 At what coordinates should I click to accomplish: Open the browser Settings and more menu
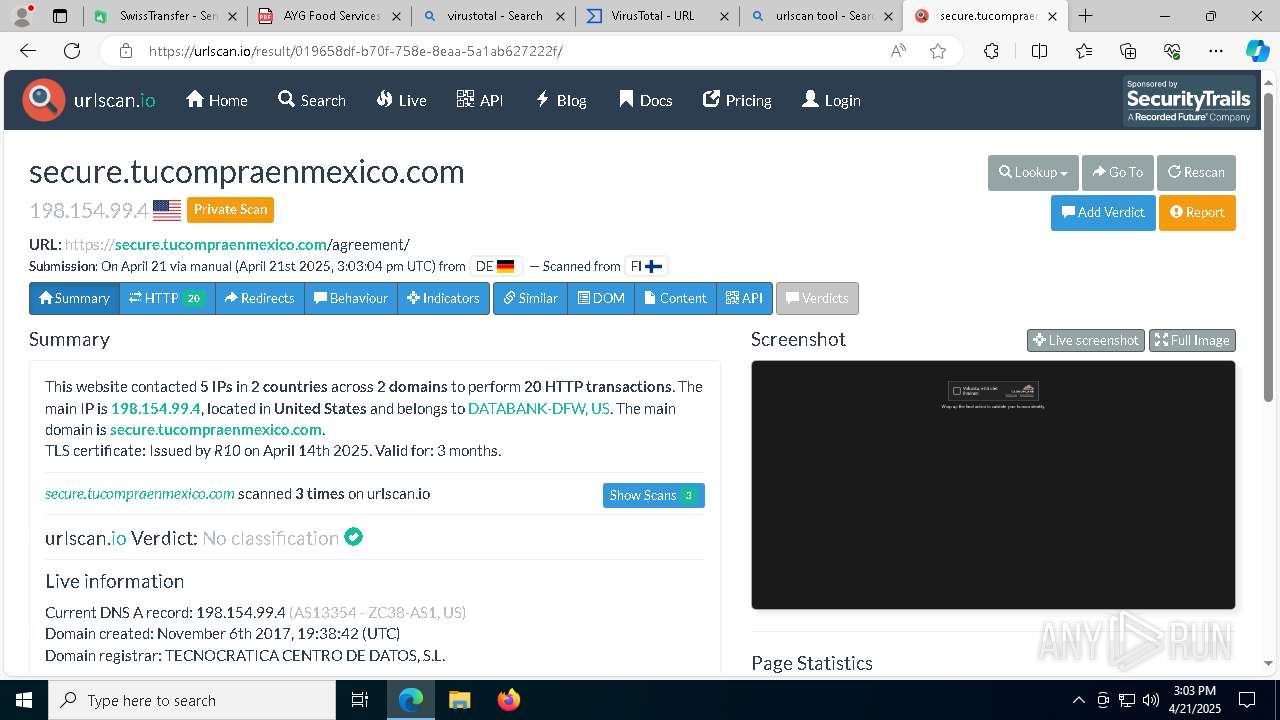1216,51
